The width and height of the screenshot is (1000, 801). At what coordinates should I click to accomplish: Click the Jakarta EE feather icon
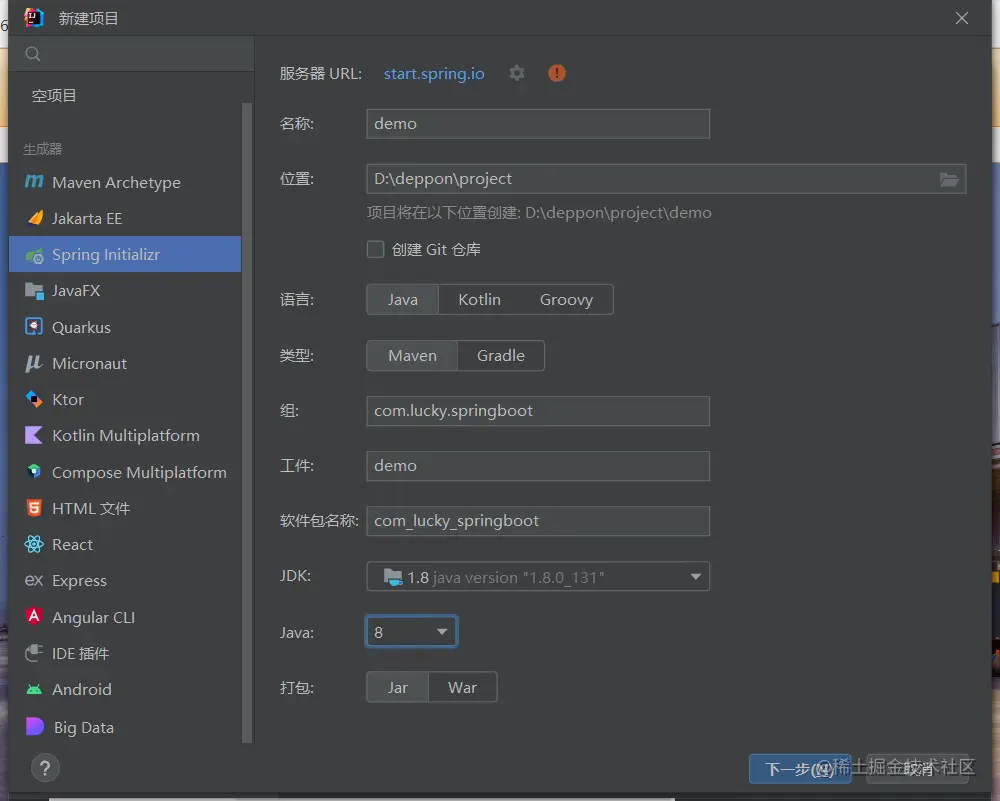pos(35,218)
